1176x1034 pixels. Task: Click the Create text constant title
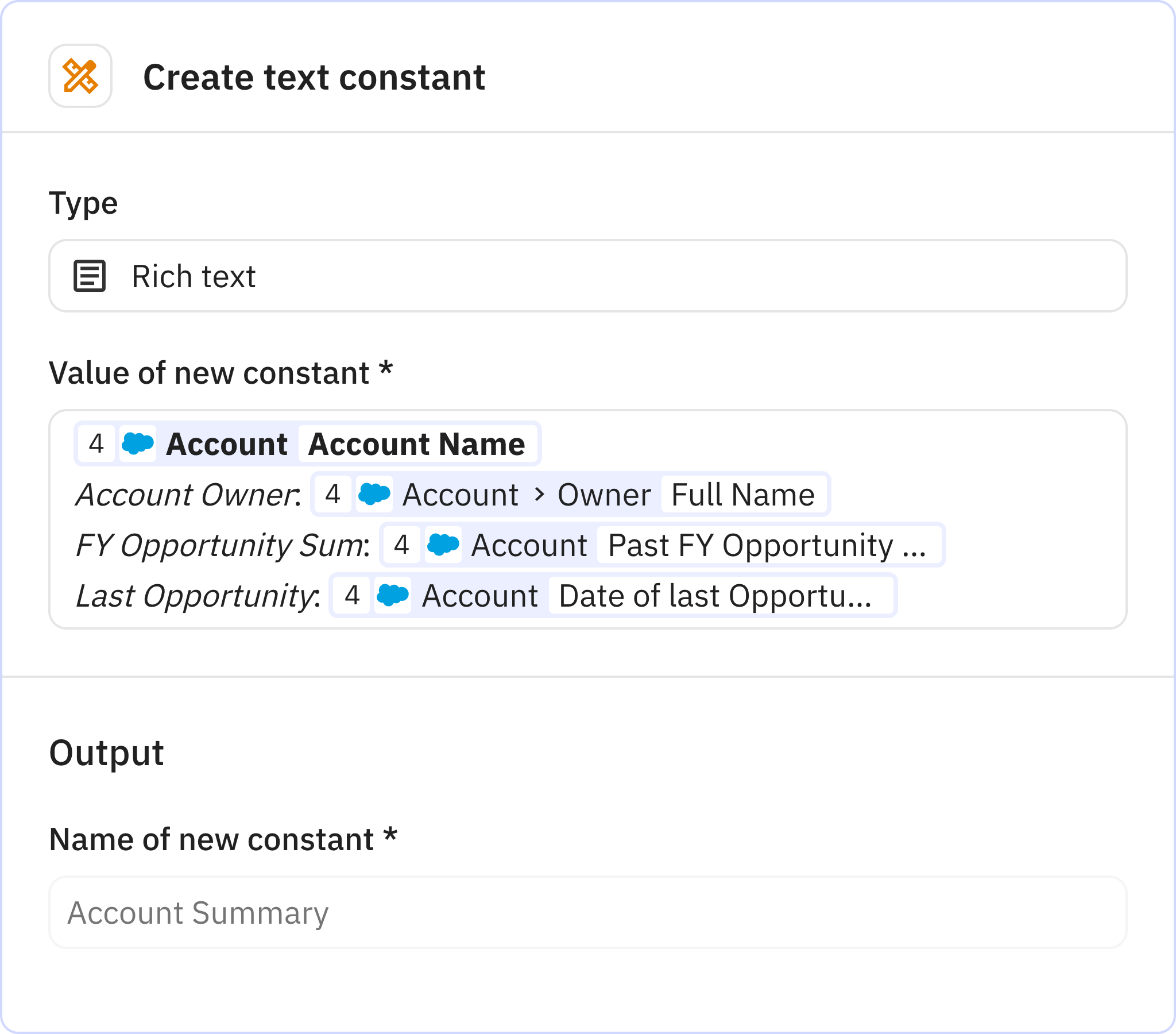click(x=314, y=77)
